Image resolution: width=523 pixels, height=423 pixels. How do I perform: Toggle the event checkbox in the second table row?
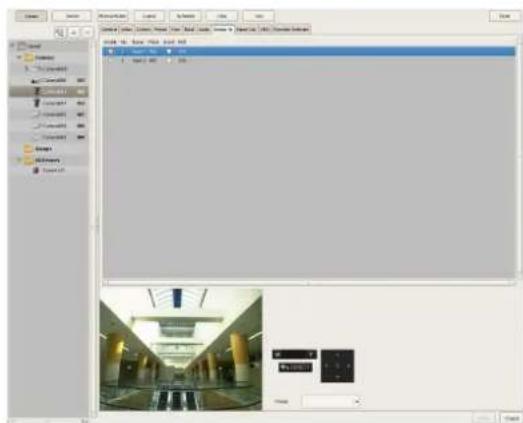click(169, 61)
